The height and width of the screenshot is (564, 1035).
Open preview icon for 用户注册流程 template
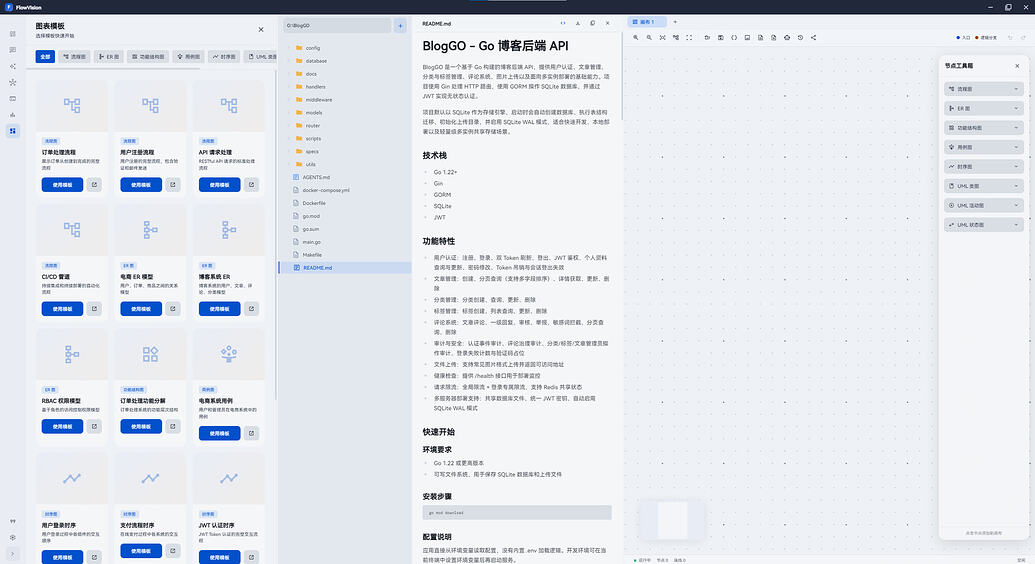point(173,185)
